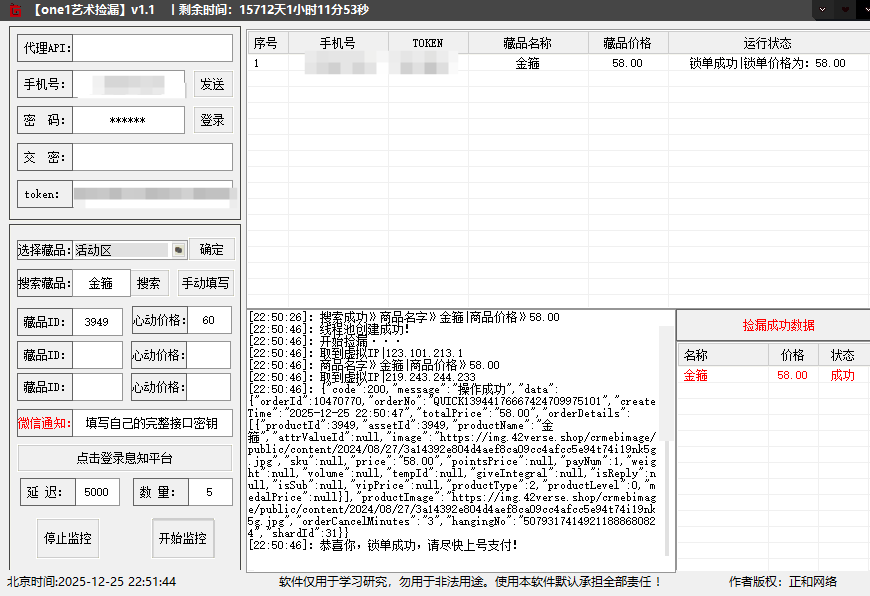Viewport: 870px width, 596px height.
Task: Click the 运行状态 column header
Action: 767,43
